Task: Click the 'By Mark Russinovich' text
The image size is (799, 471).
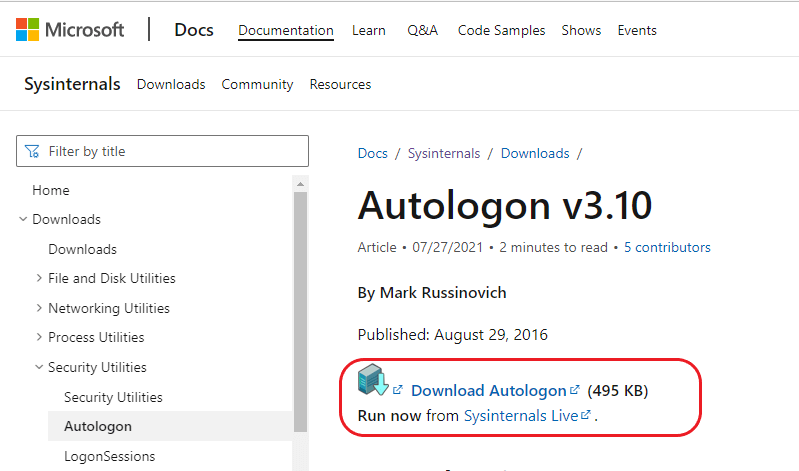Action: (x=432, y=293)
